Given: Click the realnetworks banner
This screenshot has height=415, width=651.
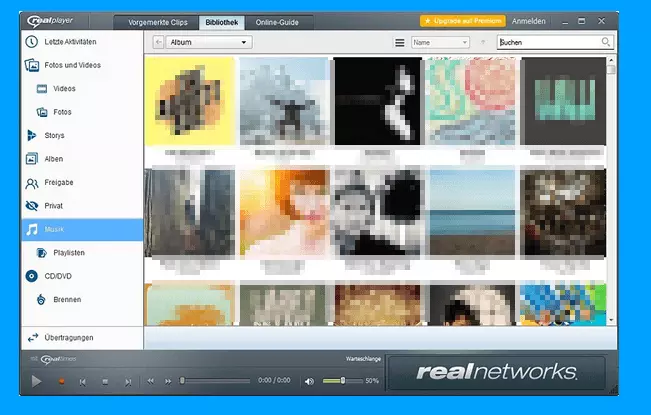Looking at the screenshot, I should (x=497, y=372).
